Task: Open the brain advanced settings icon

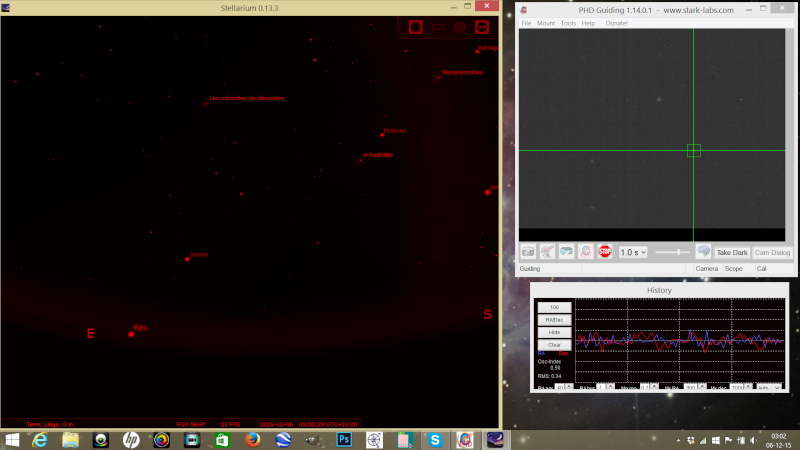Action: pyautogui.click(x=703, y=252)
